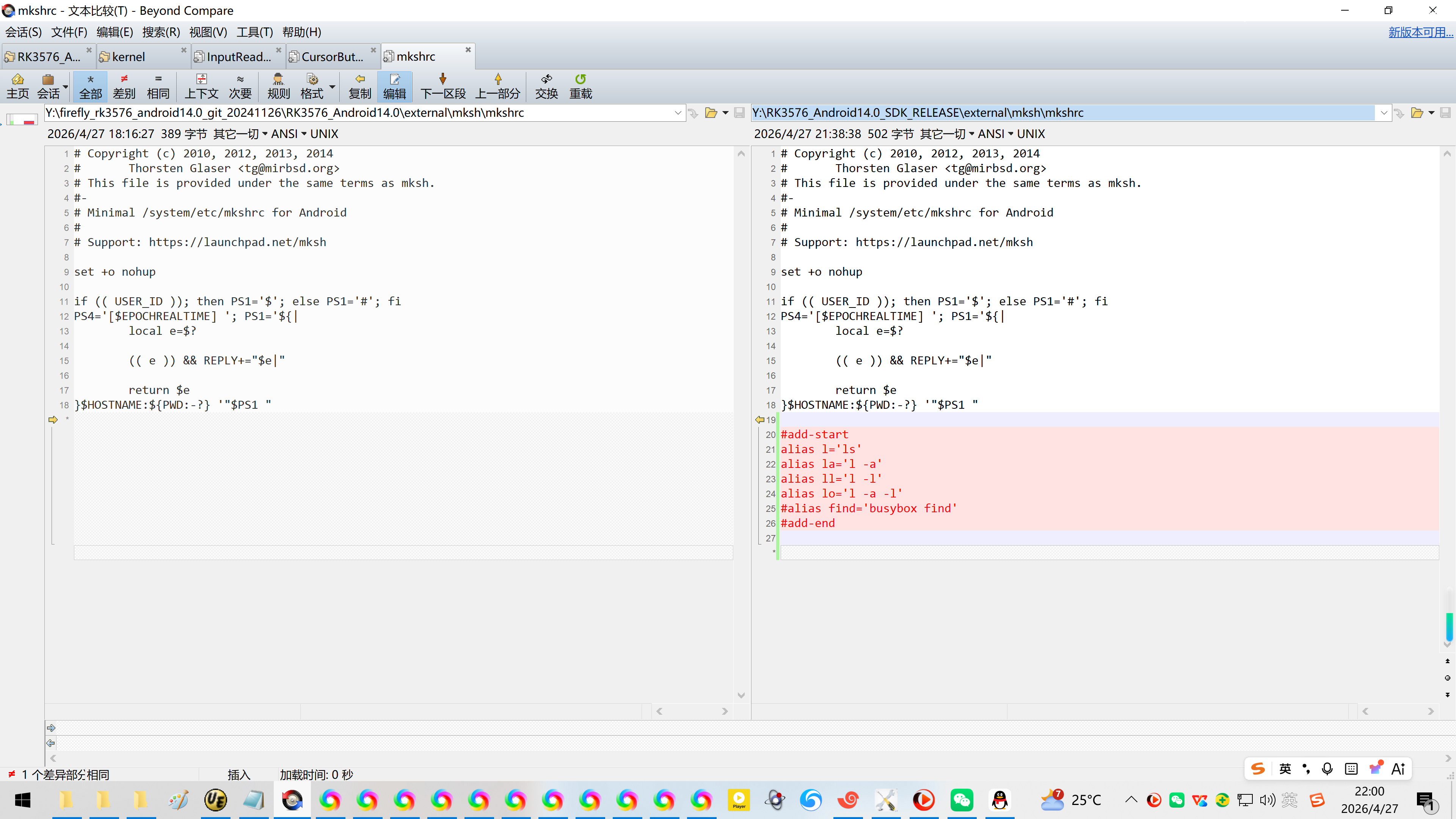Image resolution: width=1456 pixels, height=819 pixels.
Task: Toggle Edit mode (编辑) button
Action: click(394, 86)
